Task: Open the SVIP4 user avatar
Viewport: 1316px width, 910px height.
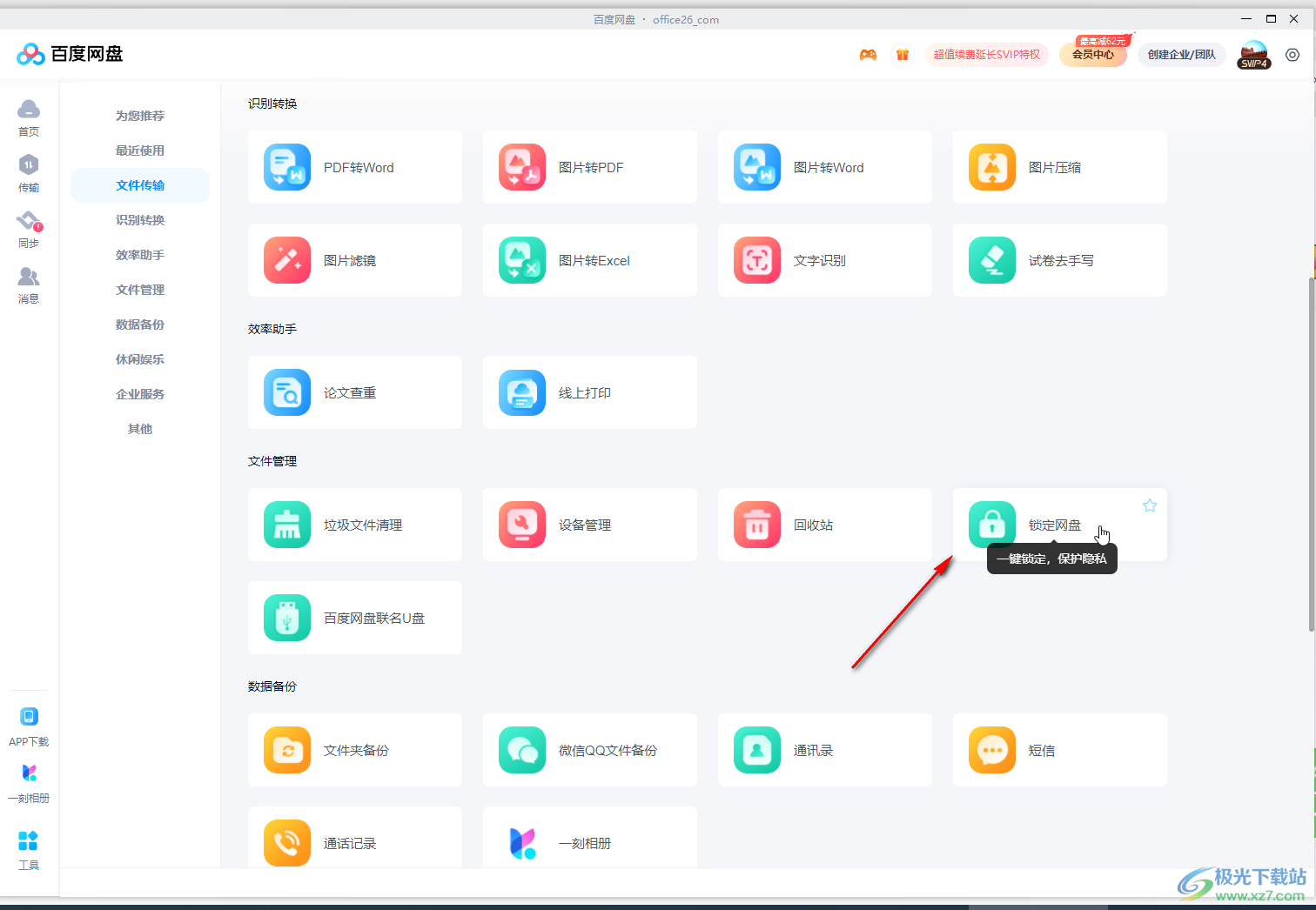Action: click(1254, 55)
